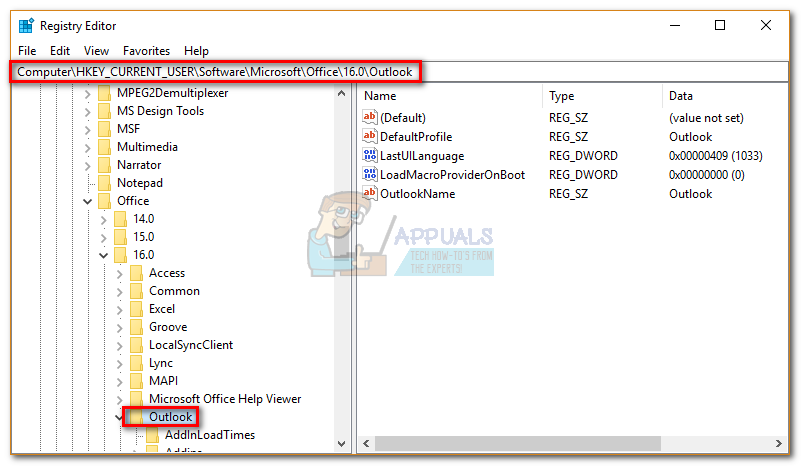The height and width of the screenshot is (466, 801).
Task: Click the 0x00000409 (1033) data cell
Action: tap(715, 155)
